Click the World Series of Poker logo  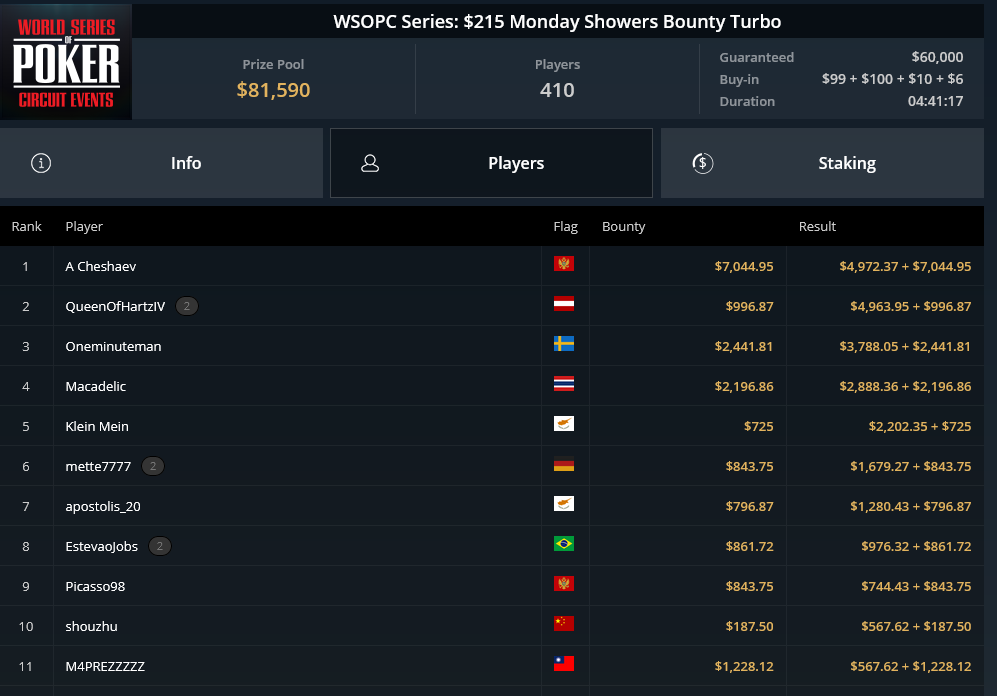click(66, 62)
